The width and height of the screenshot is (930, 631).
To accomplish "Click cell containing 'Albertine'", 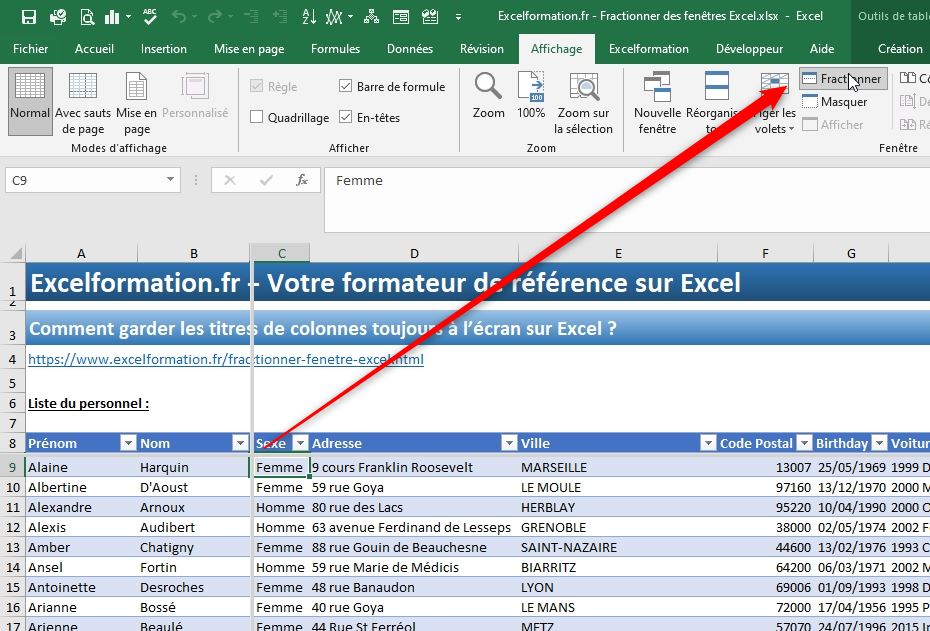I will [81, 487].
